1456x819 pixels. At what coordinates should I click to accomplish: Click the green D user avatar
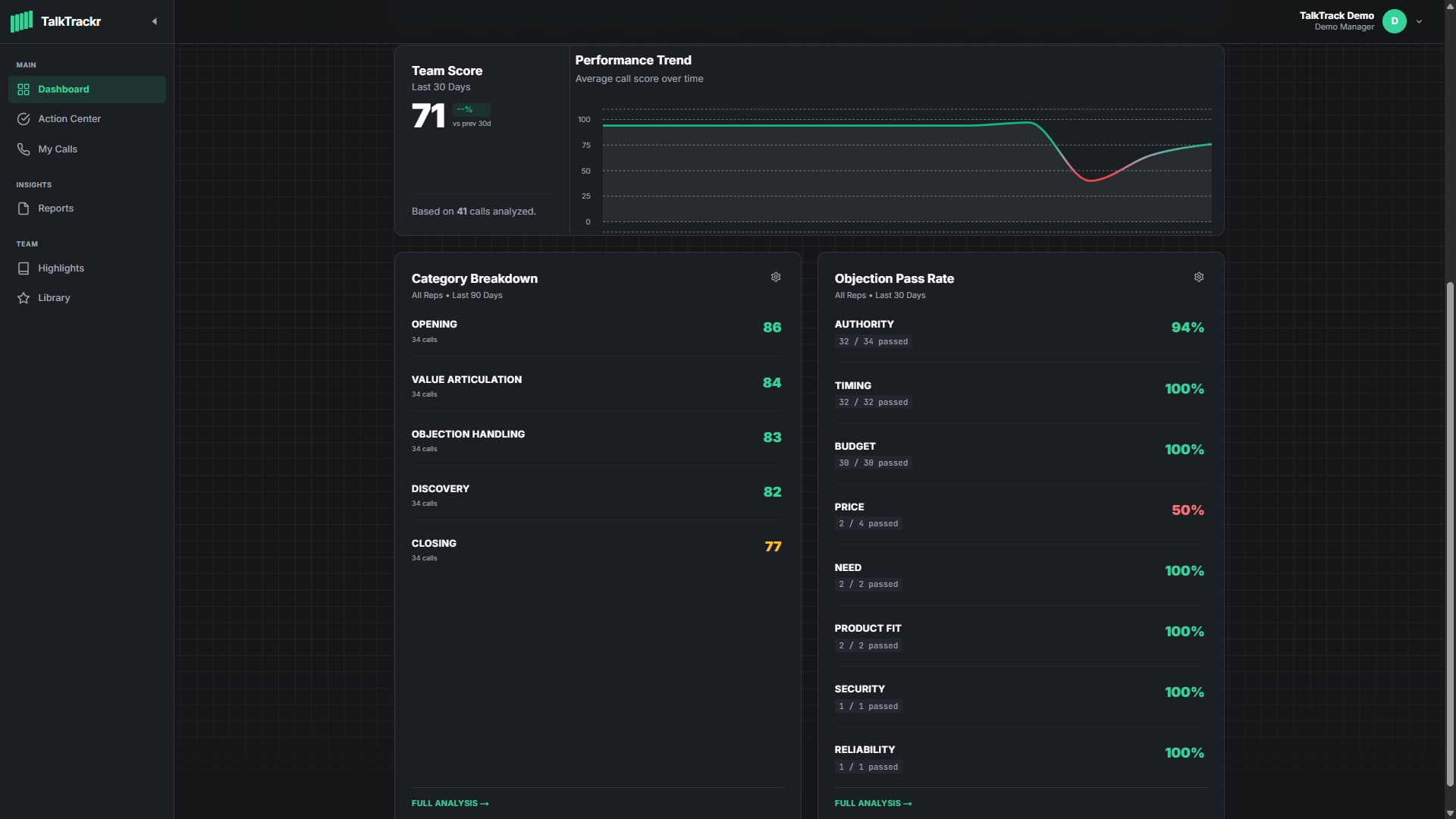coord(1394,21)
